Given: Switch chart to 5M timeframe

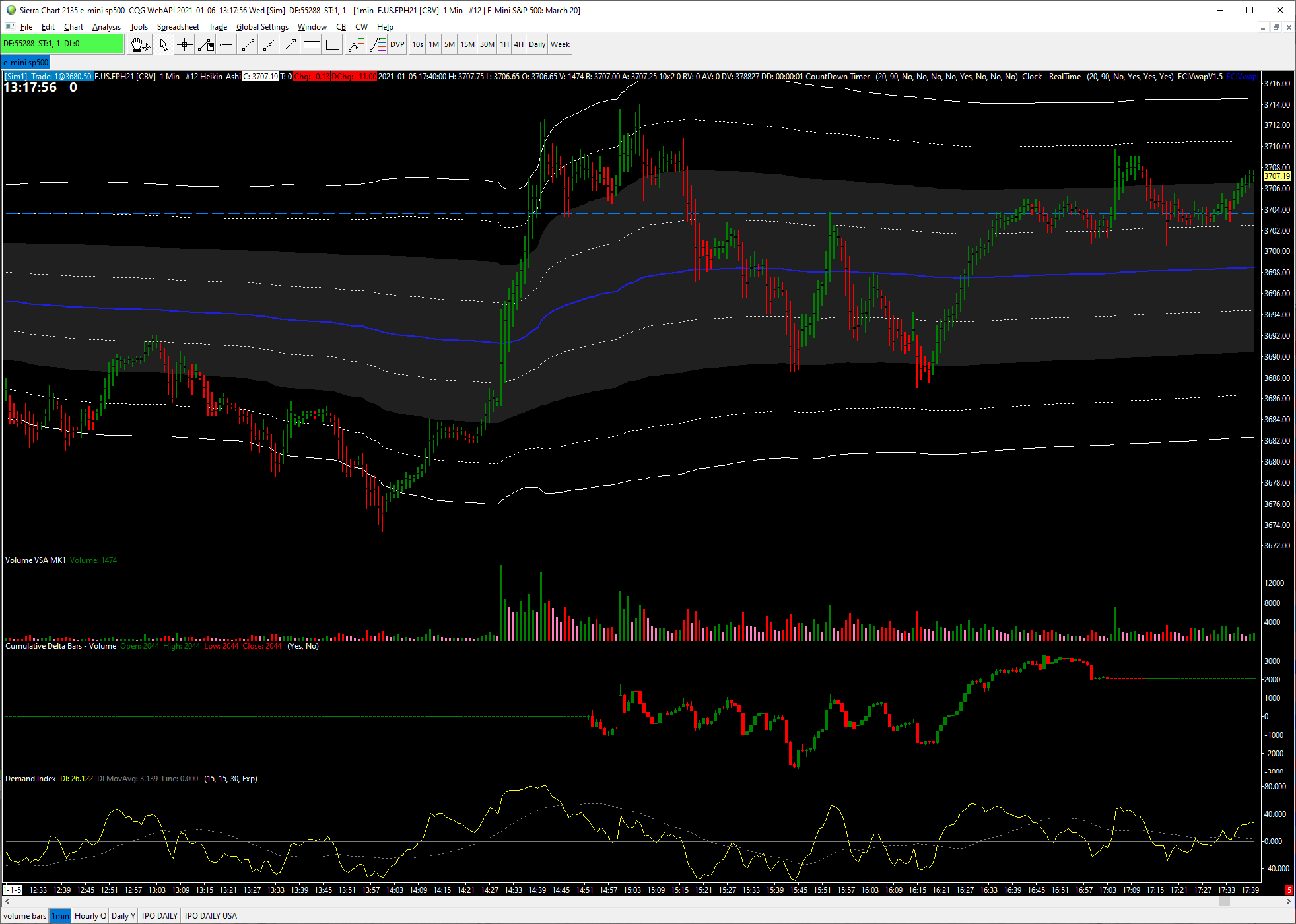Looking at the screenshot, I should [x=450, y=45].
